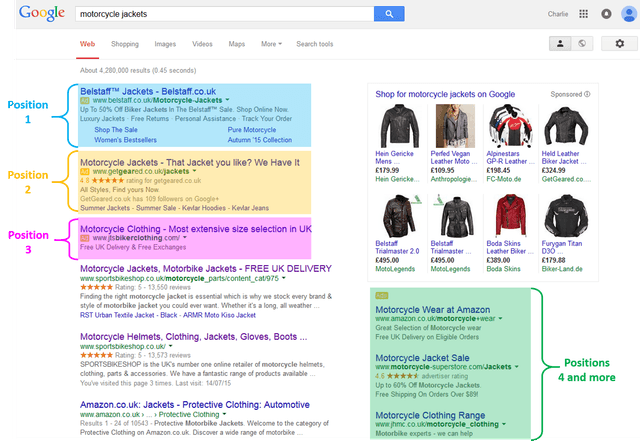Open Search tools
The image size is (640, 441).
[315, 44]
